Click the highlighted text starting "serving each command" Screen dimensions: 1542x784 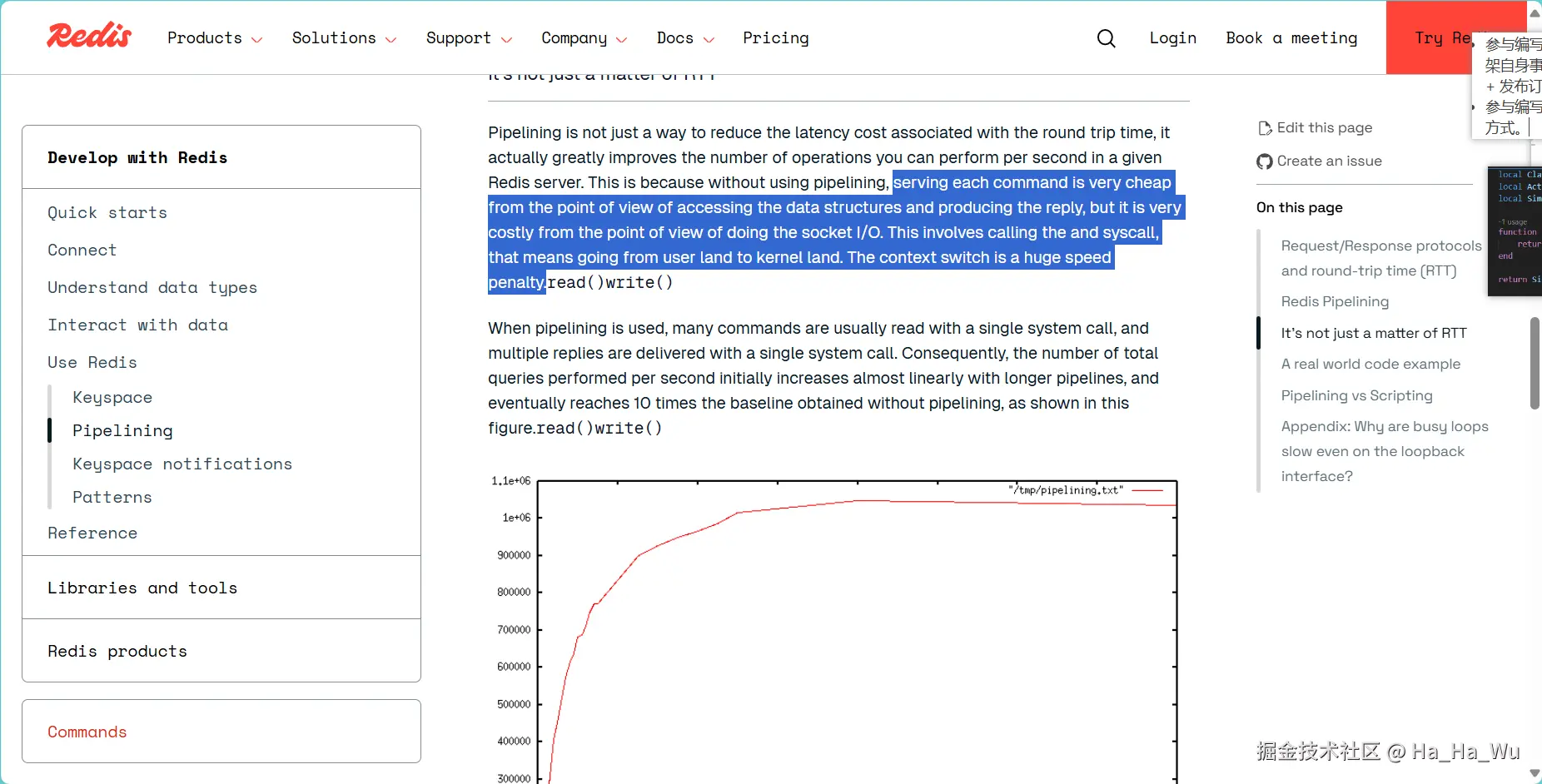[835, 232]
